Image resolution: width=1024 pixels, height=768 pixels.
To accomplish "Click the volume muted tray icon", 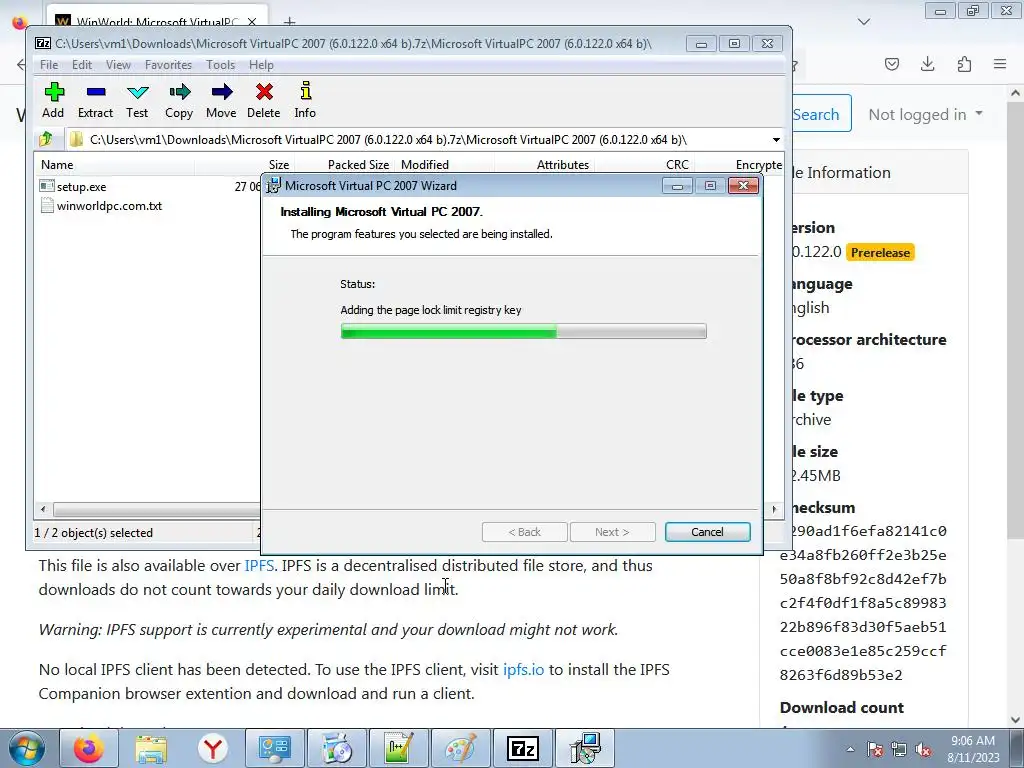I will click(923, 749).
